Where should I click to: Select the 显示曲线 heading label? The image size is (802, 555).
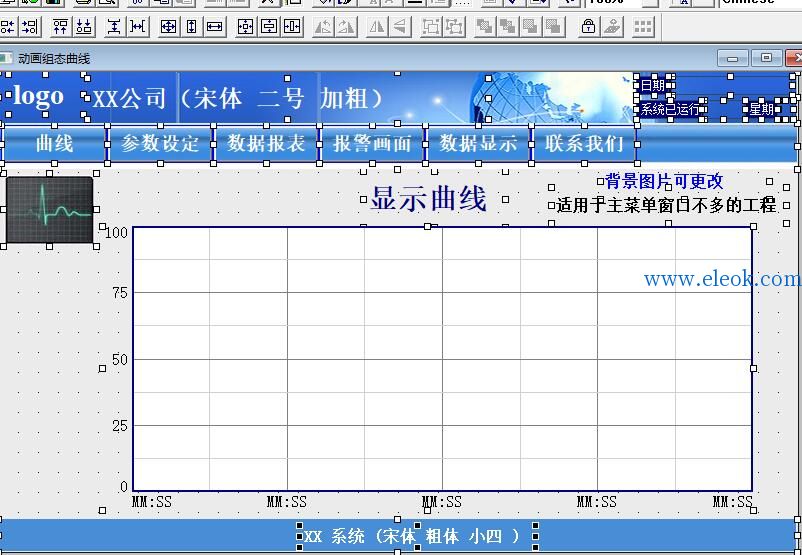428,198
